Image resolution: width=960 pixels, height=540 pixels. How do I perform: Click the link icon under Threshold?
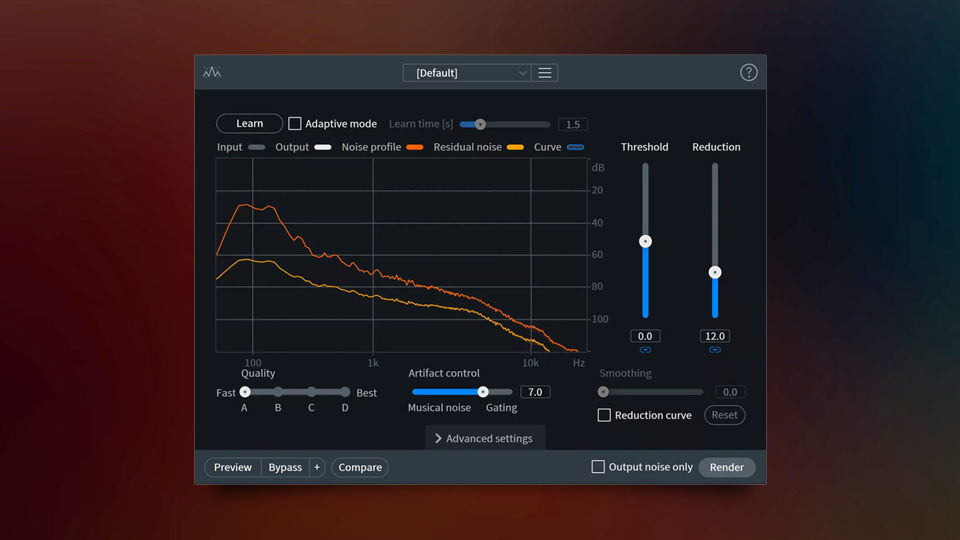(645, 350)
